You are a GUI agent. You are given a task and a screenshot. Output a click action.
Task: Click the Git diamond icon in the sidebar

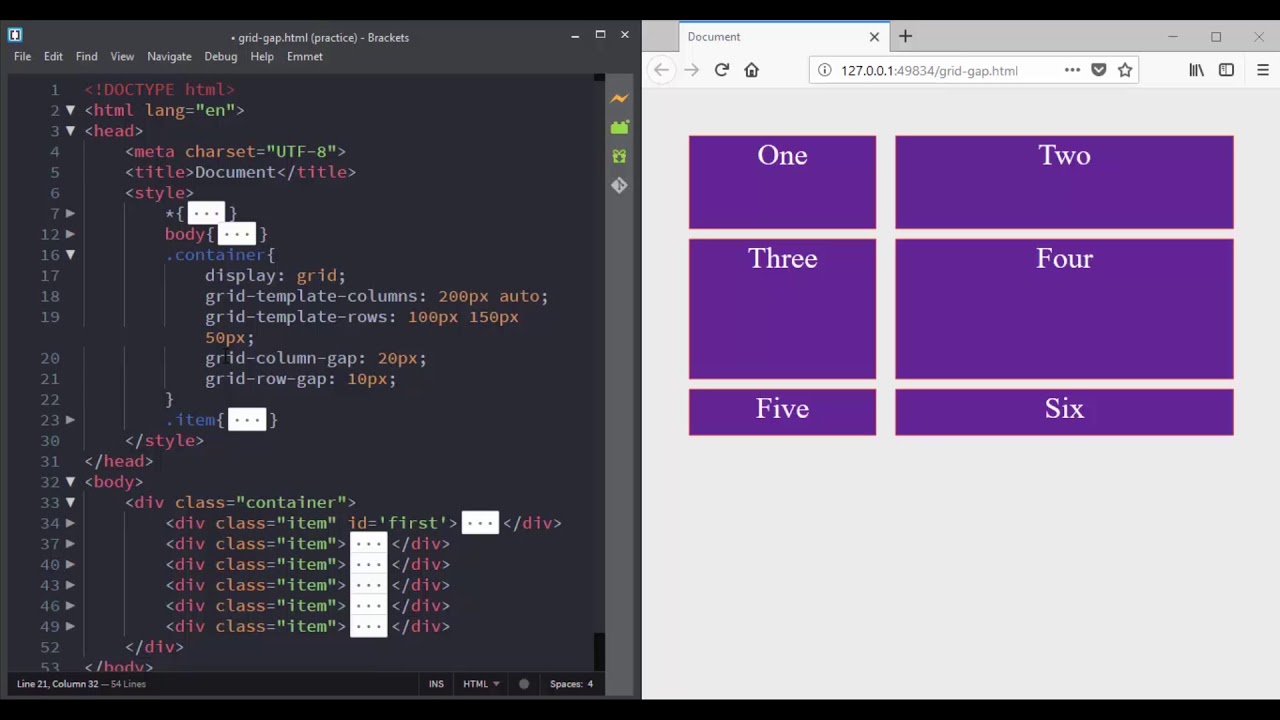pos(619,185)
